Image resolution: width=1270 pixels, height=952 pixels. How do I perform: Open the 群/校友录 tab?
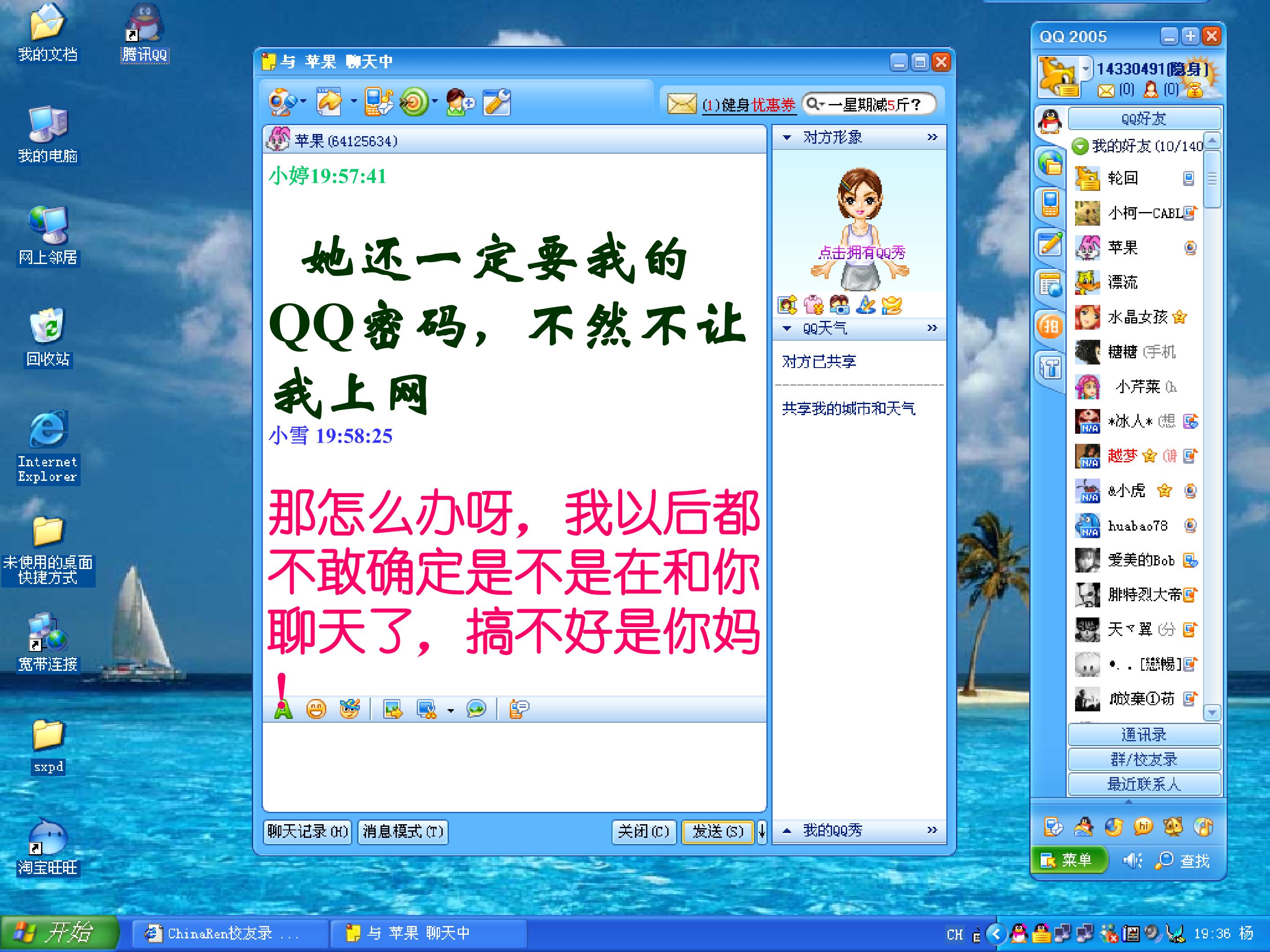(x=1144, y=759)
